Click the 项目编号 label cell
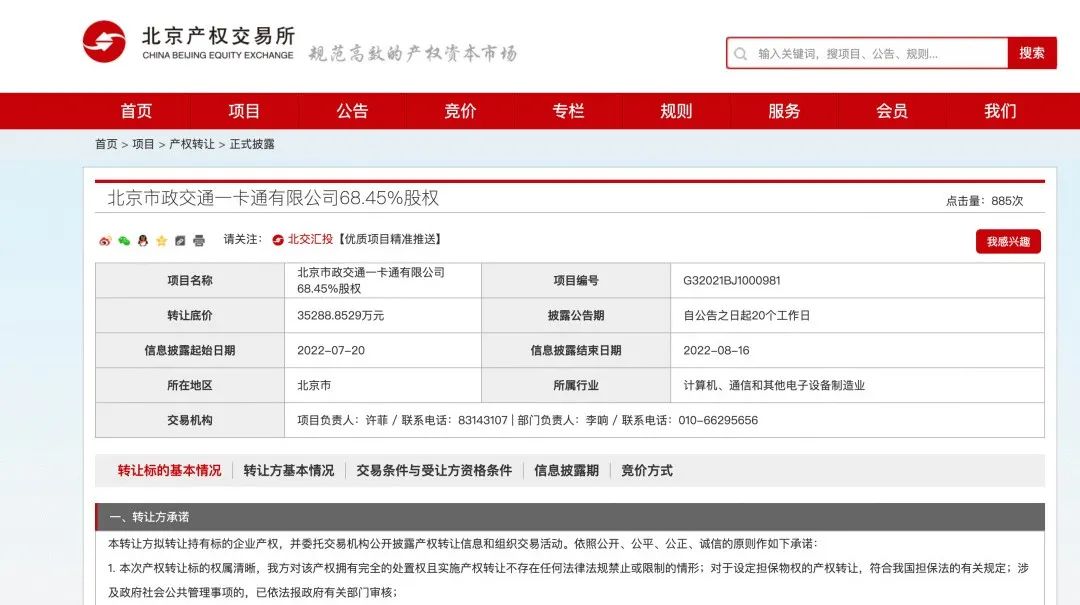1080x605 pixels. 576,280
